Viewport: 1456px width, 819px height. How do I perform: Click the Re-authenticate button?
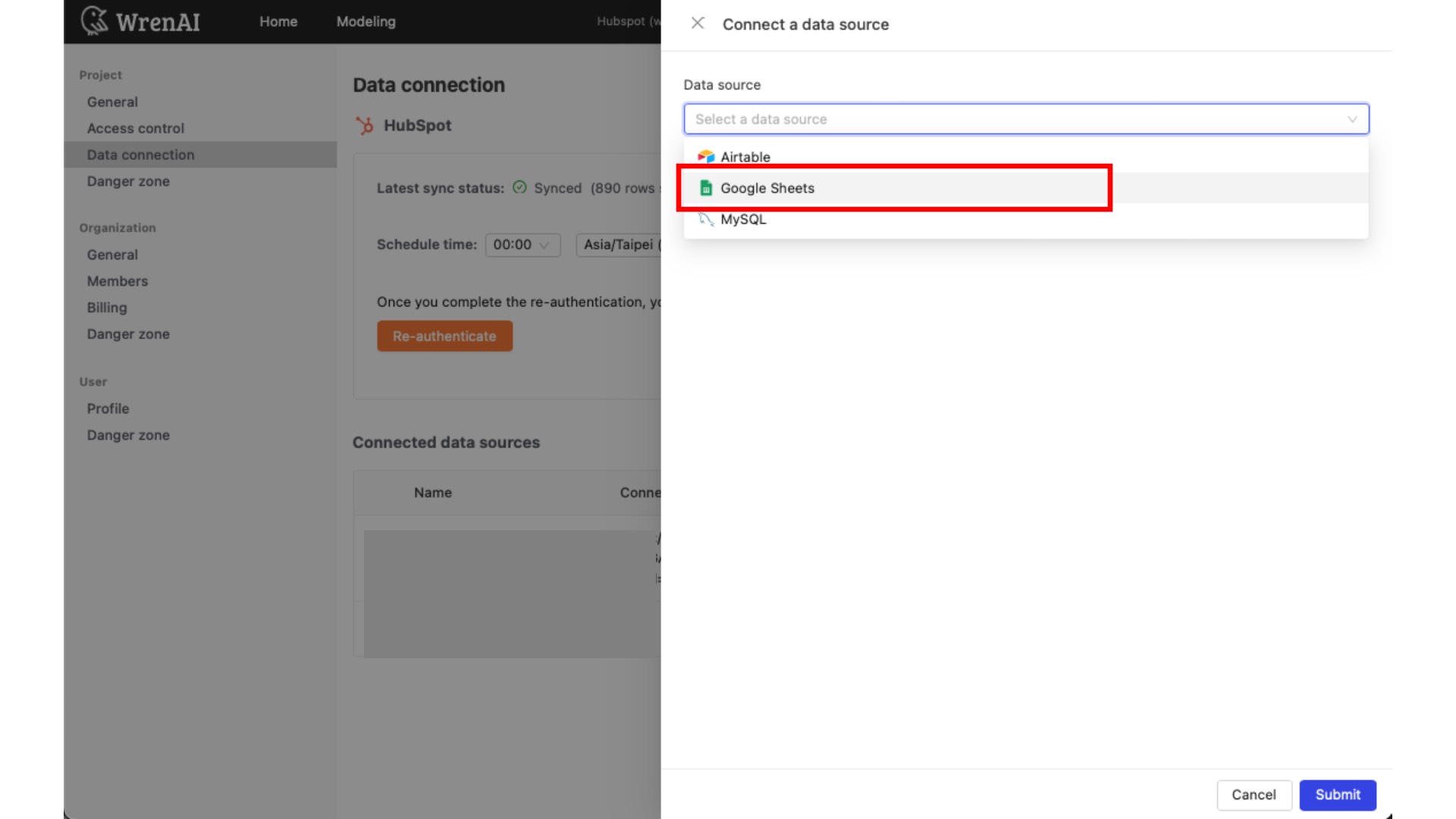tap(444, 336)
